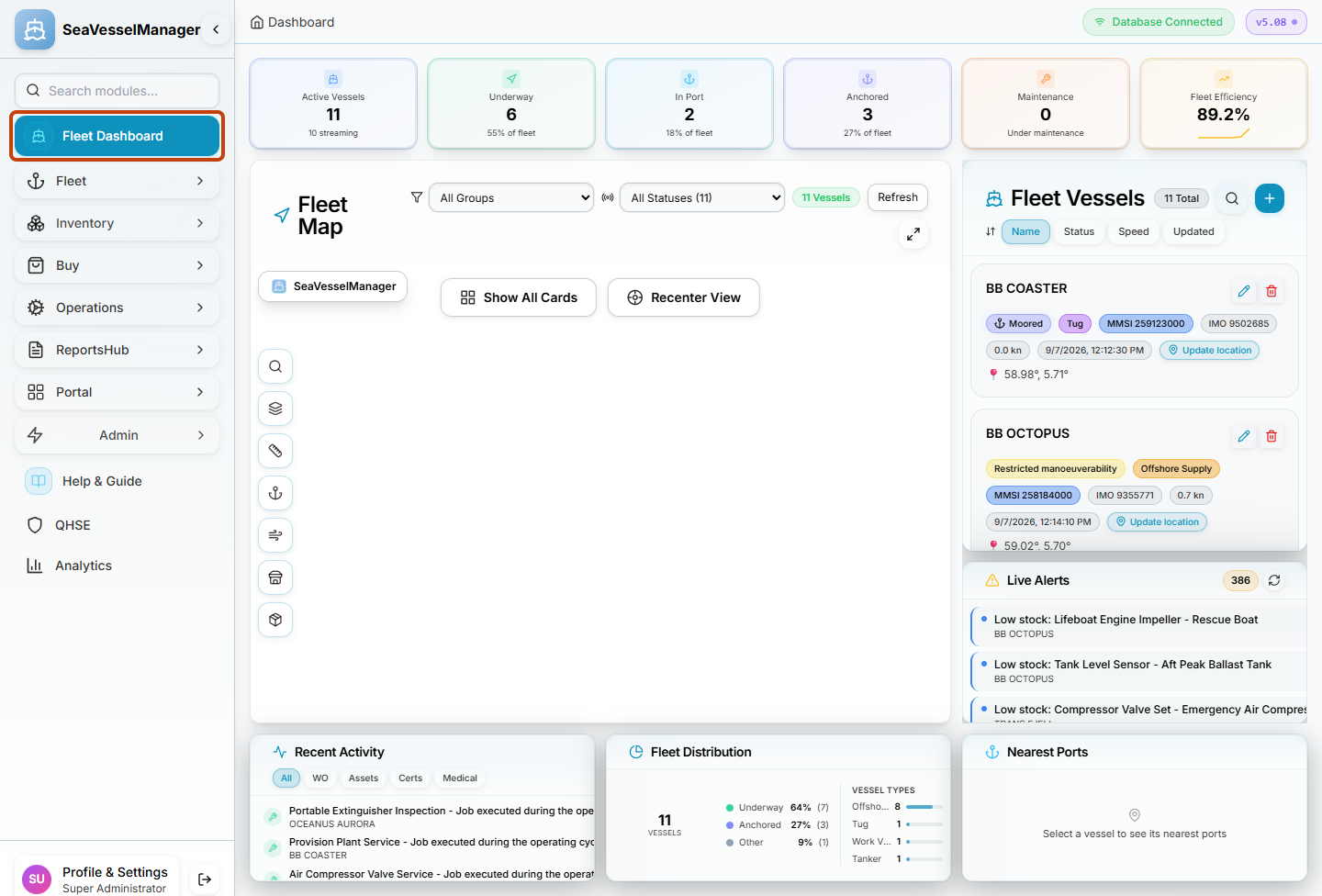Filter Recent Activity by Assets

tap(364, 778)
